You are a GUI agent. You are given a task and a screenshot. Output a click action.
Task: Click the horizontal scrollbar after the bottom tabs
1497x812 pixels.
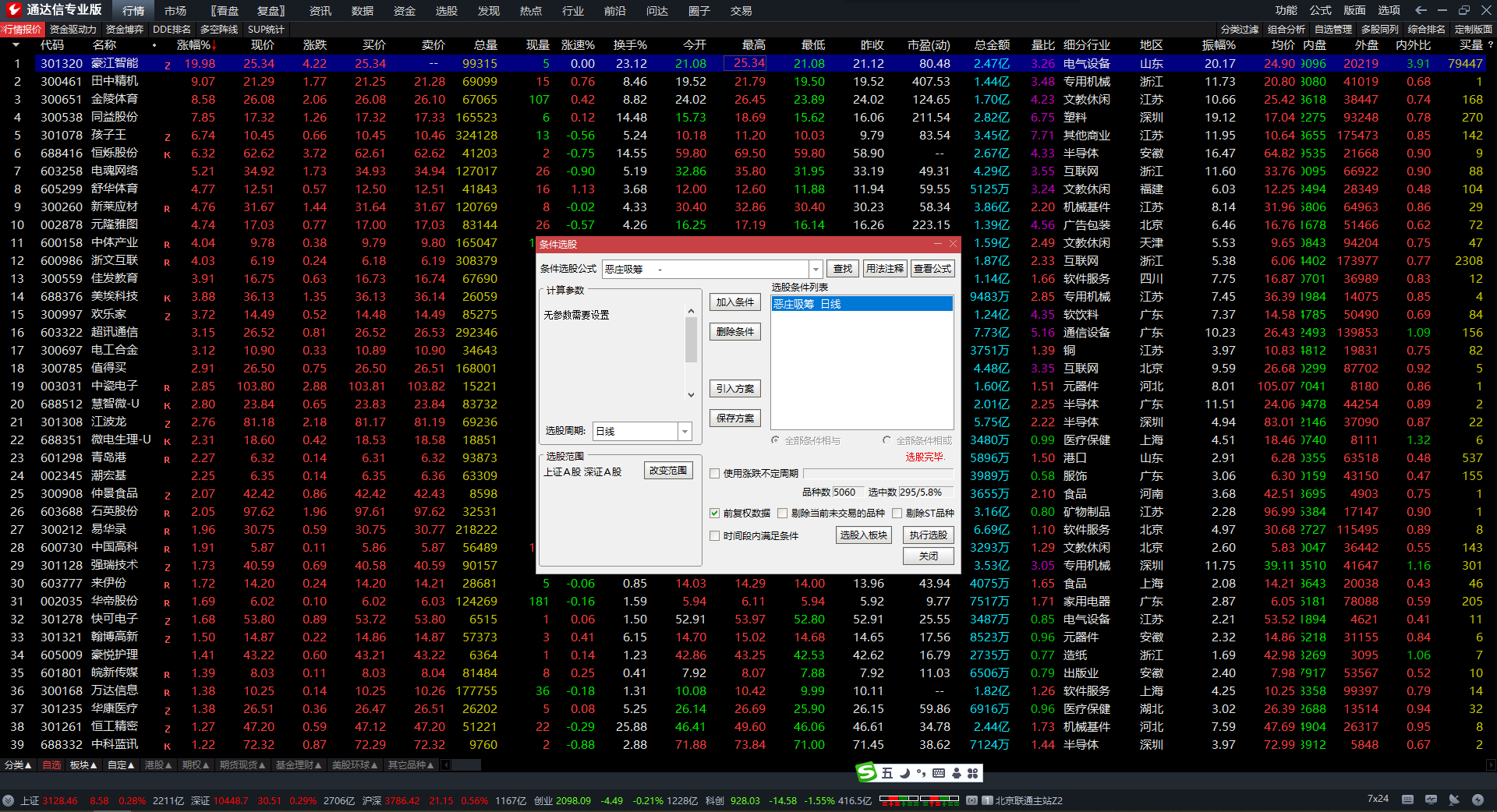(x=466, y=765)
